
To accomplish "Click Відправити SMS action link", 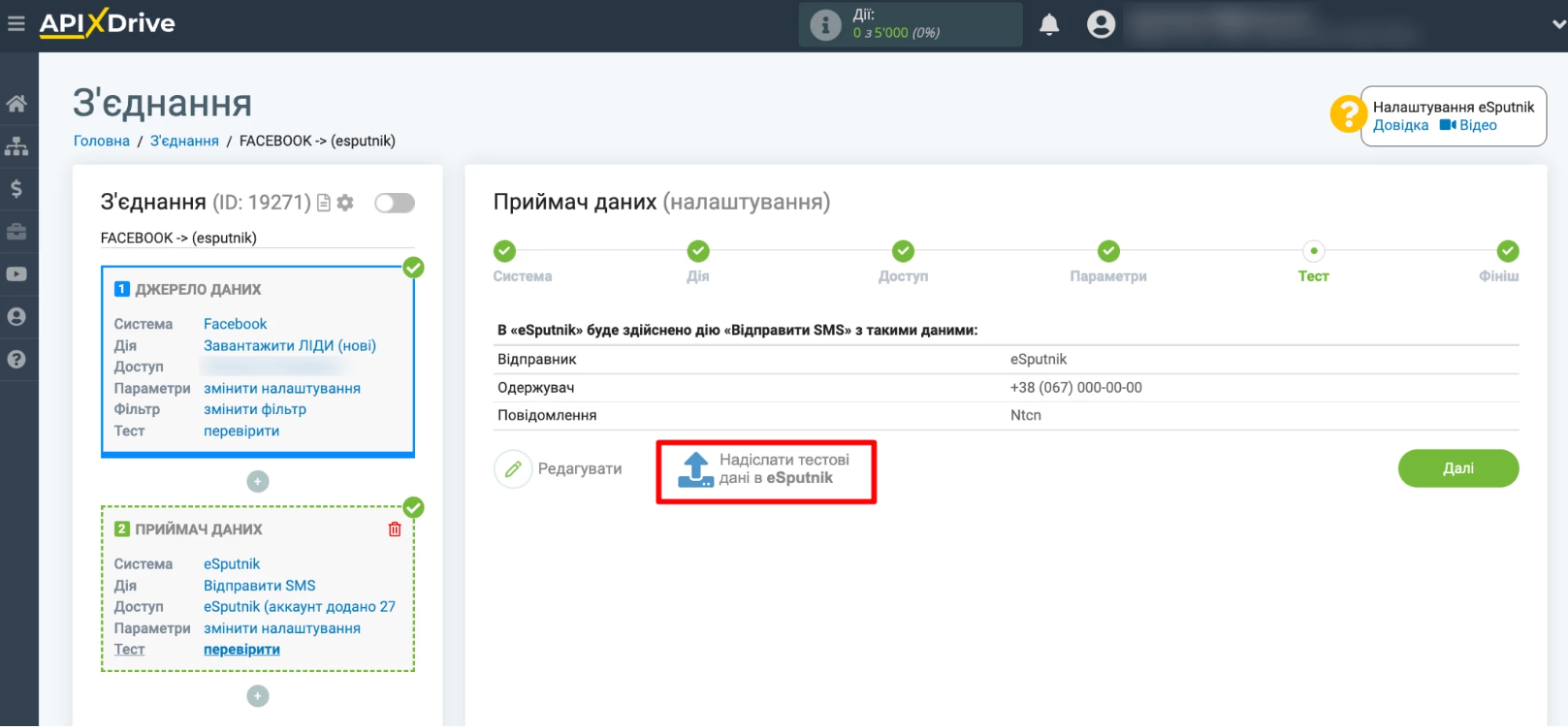I will click(x=260, y=586).
